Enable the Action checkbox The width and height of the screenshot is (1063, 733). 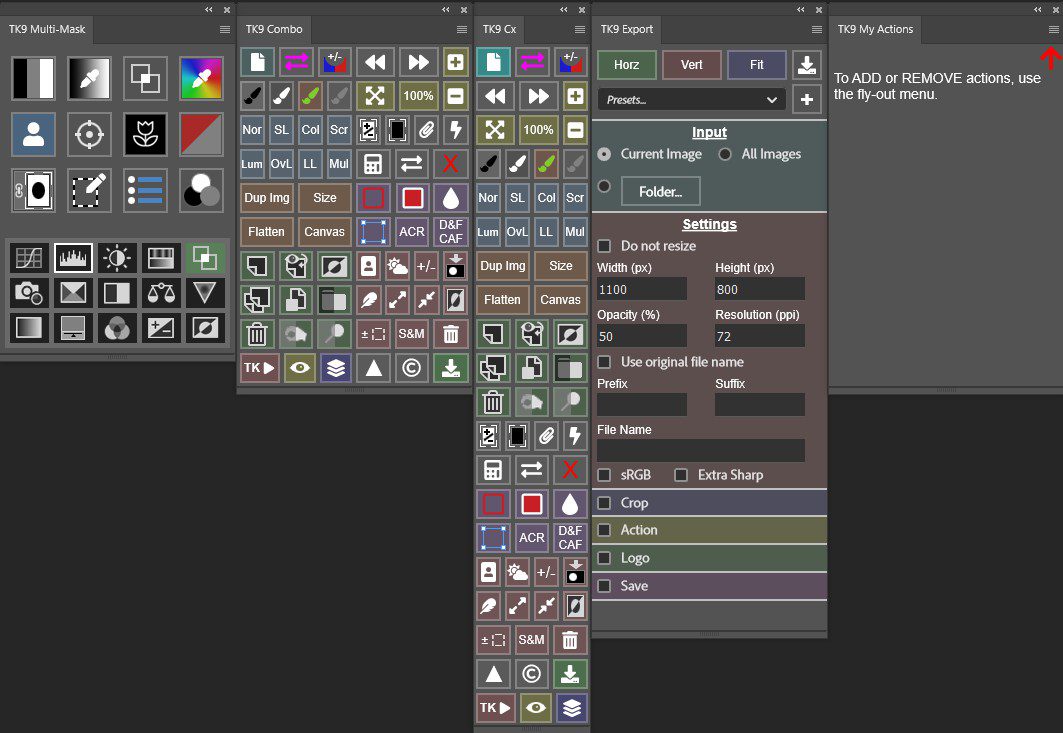click(x=604, y=530)
